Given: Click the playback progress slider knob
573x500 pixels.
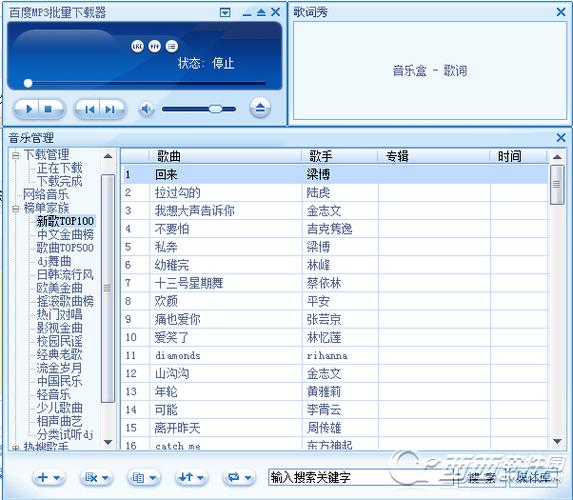Looking at the screenshot, I should 28,83.
